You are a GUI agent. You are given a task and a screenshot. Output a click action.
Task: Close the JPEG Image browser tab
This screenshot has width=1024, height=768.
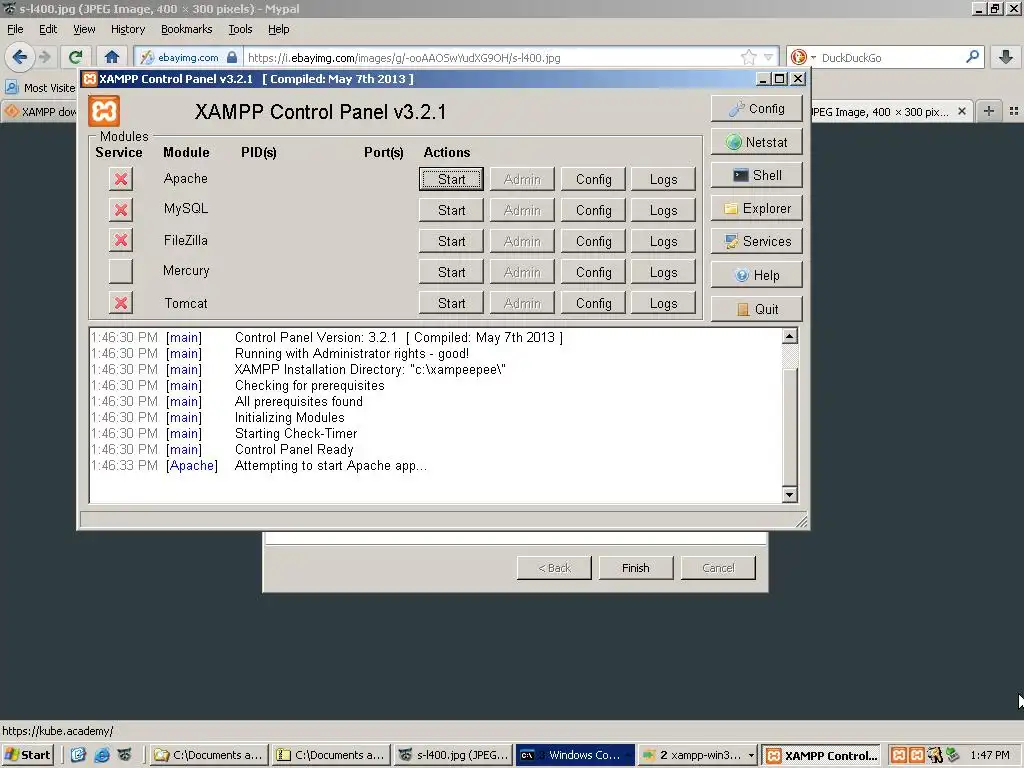[962, 112]
